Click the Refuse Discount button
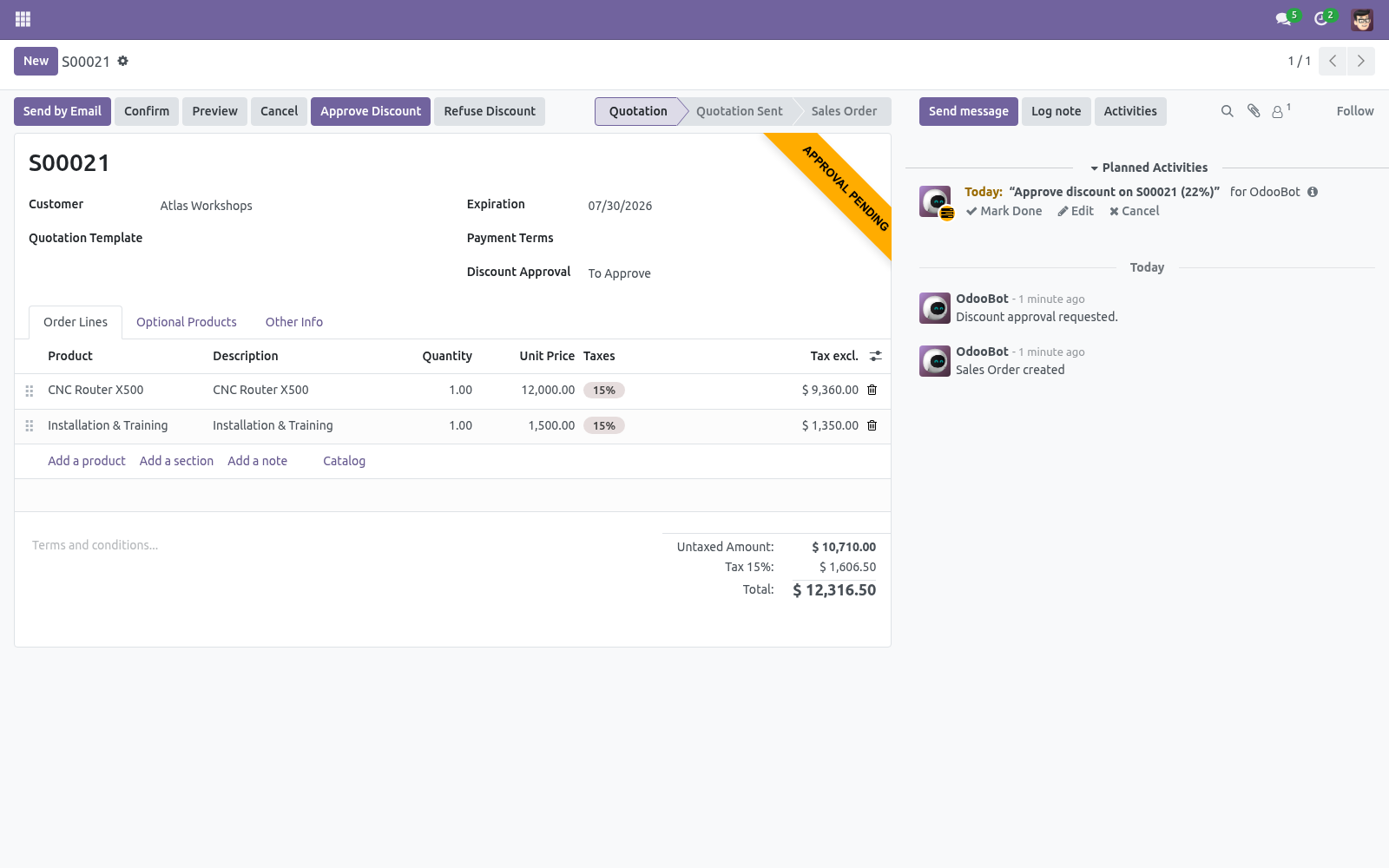 pyautogui.click(x=490, y=111)
